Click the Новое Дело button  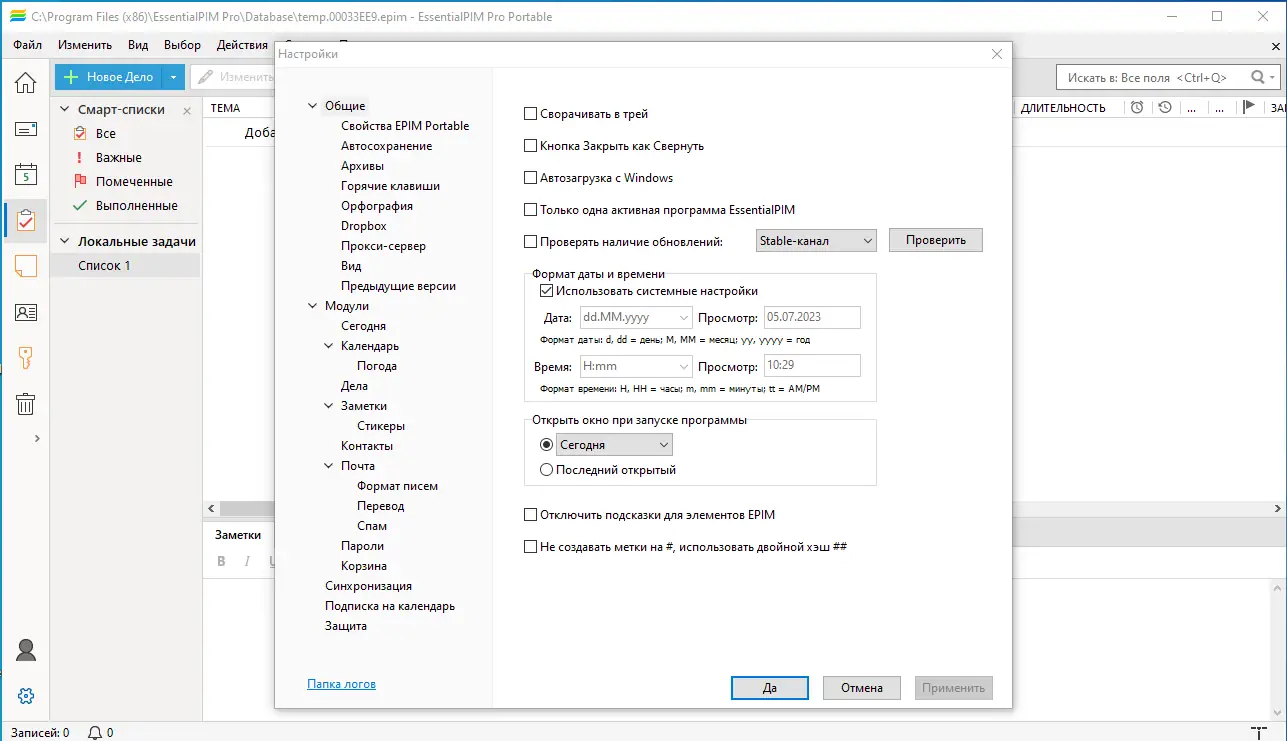coord(108,77)
